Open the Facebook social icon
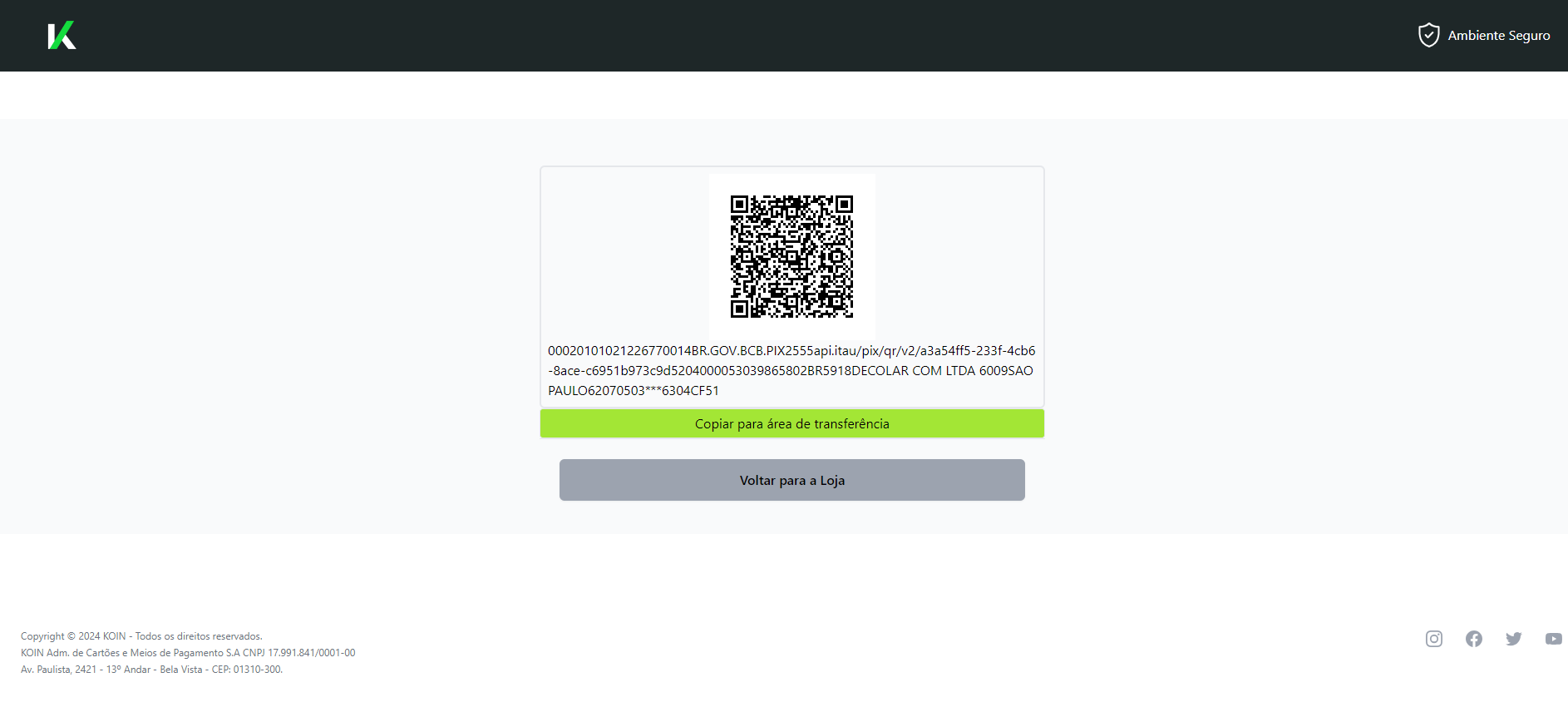 [1474, 639]
